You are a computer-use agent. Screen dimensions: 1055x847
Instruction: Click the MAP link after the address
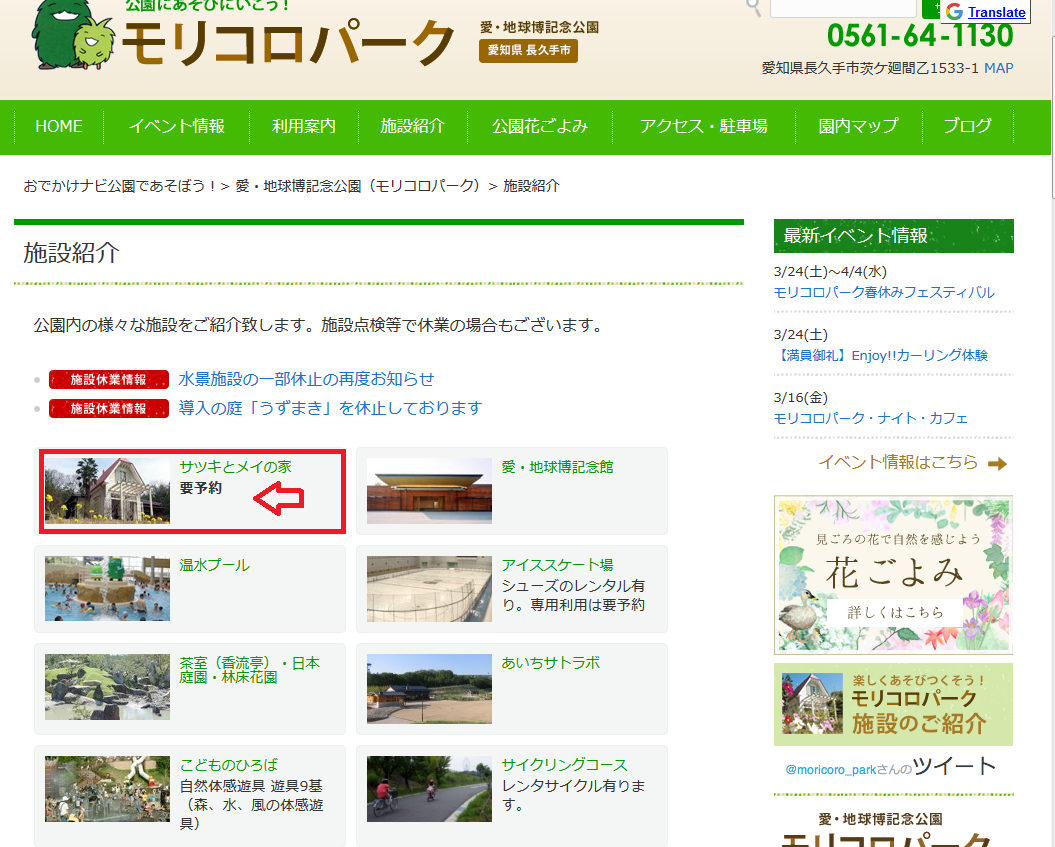998,68
